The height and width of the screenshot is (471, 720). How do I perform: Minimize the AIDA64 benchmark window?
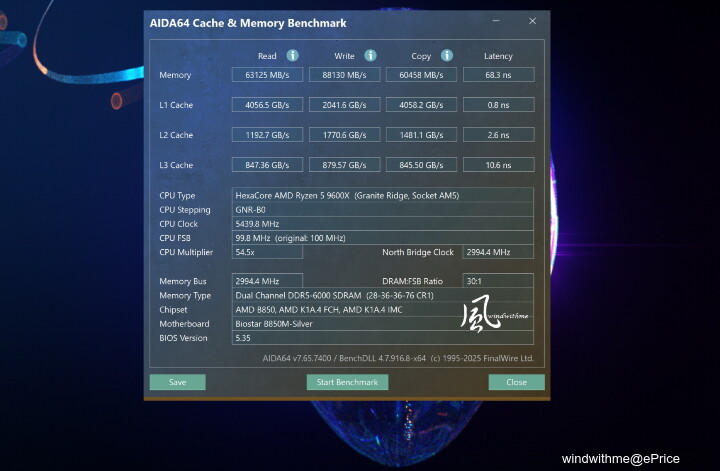[496, 21]
